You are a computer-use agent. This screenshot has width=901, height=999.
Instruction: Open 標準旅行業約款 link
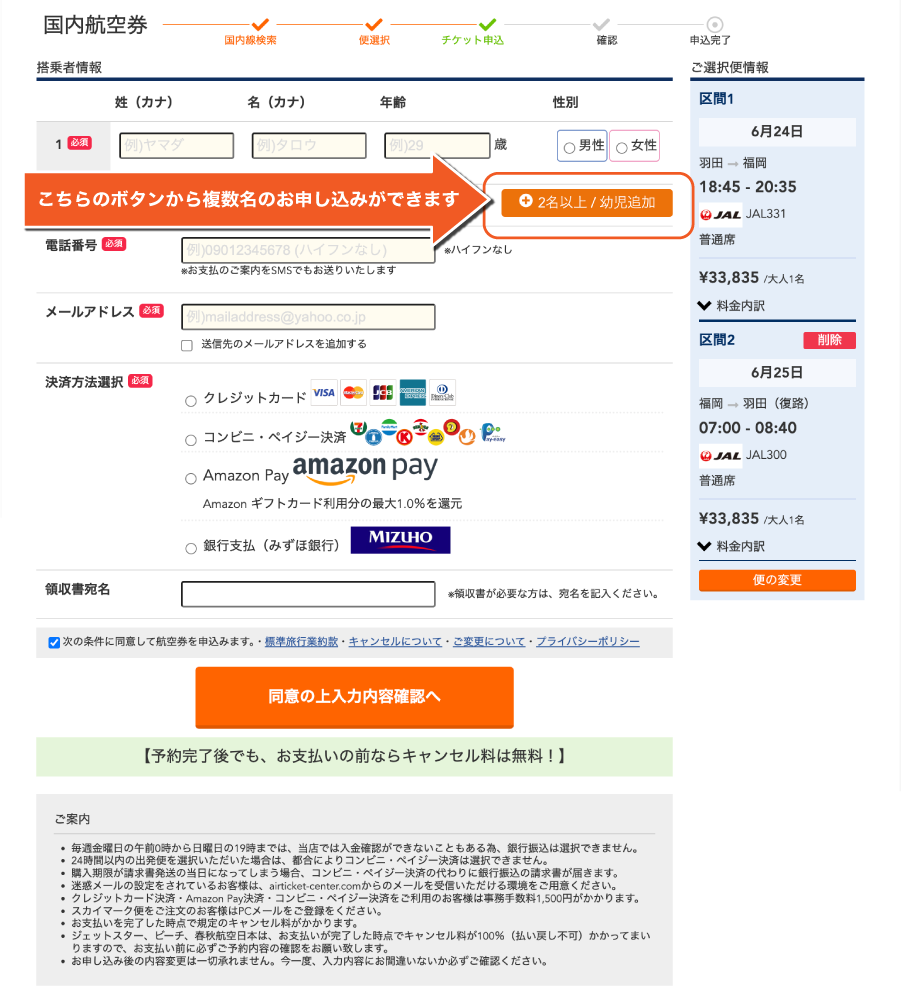point(301,642)
